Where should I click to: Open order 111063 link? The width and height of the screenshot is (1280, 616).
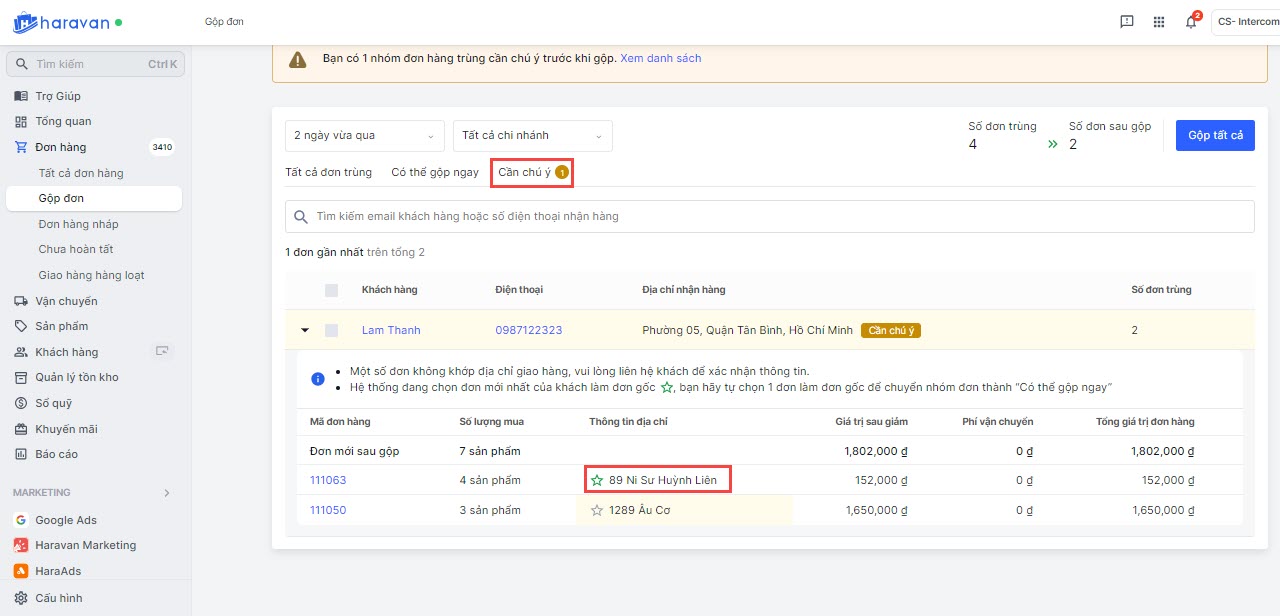[x=328, y=480]
